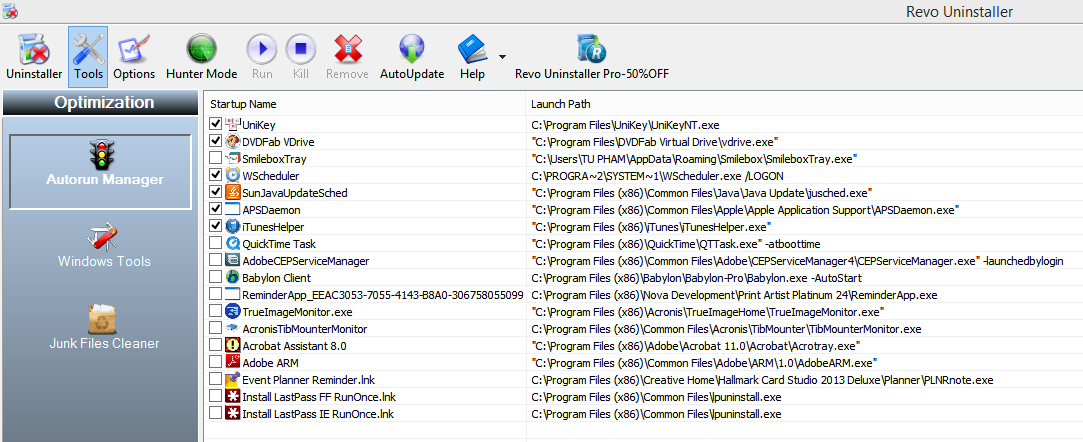Click the QuickTime Task Q icon
The image size is (1083, 442).
coord(232,244)
